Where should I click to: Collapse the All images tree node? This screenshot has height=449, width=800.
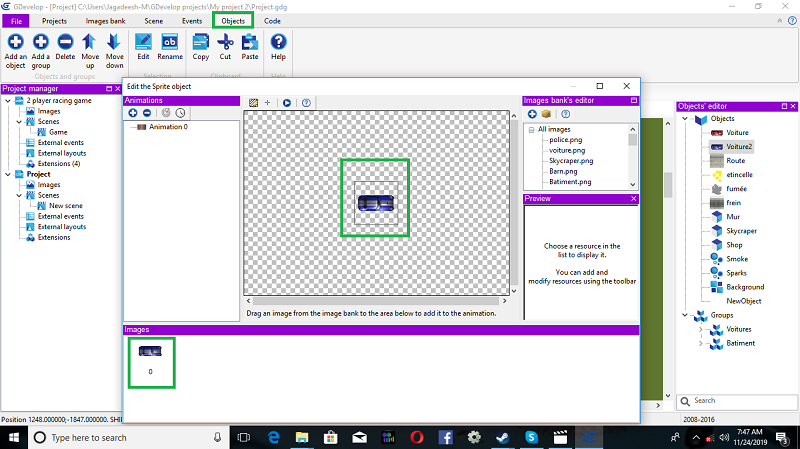[531, 130]
